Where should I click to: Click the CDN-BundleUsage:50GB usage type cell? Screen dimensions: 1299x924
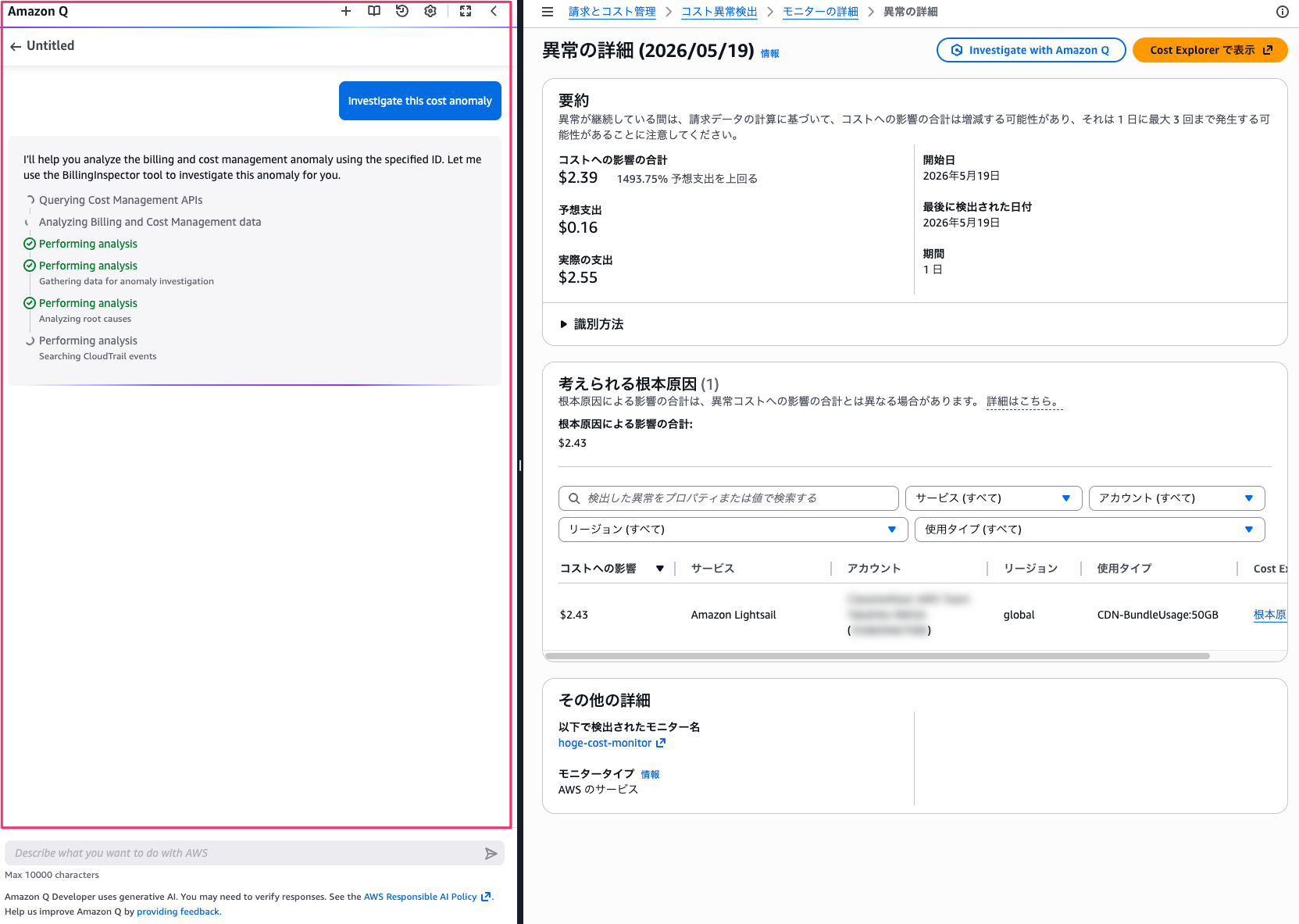1158,615
